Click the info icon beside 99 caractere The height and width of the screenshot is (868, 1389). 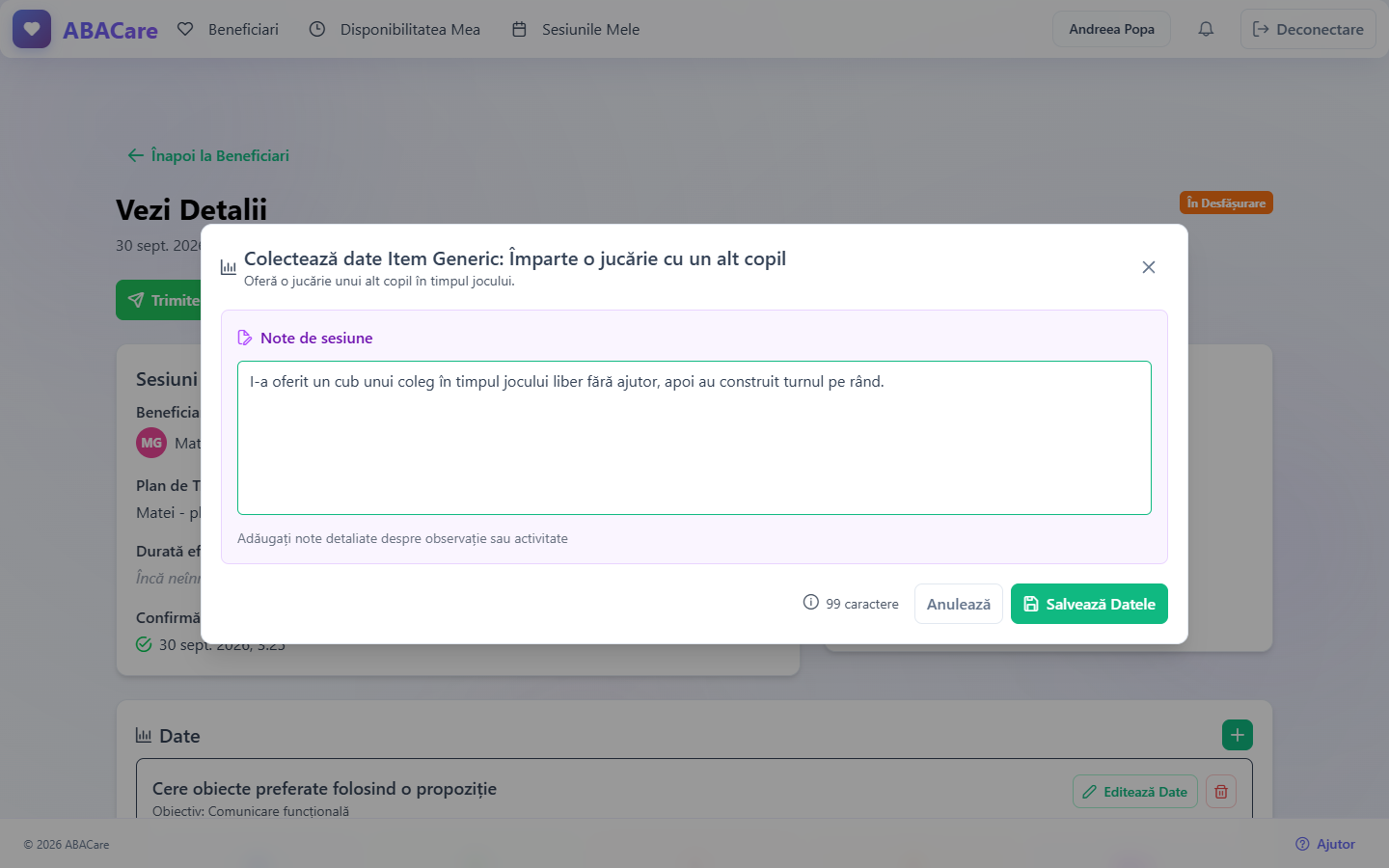point(811,603)
